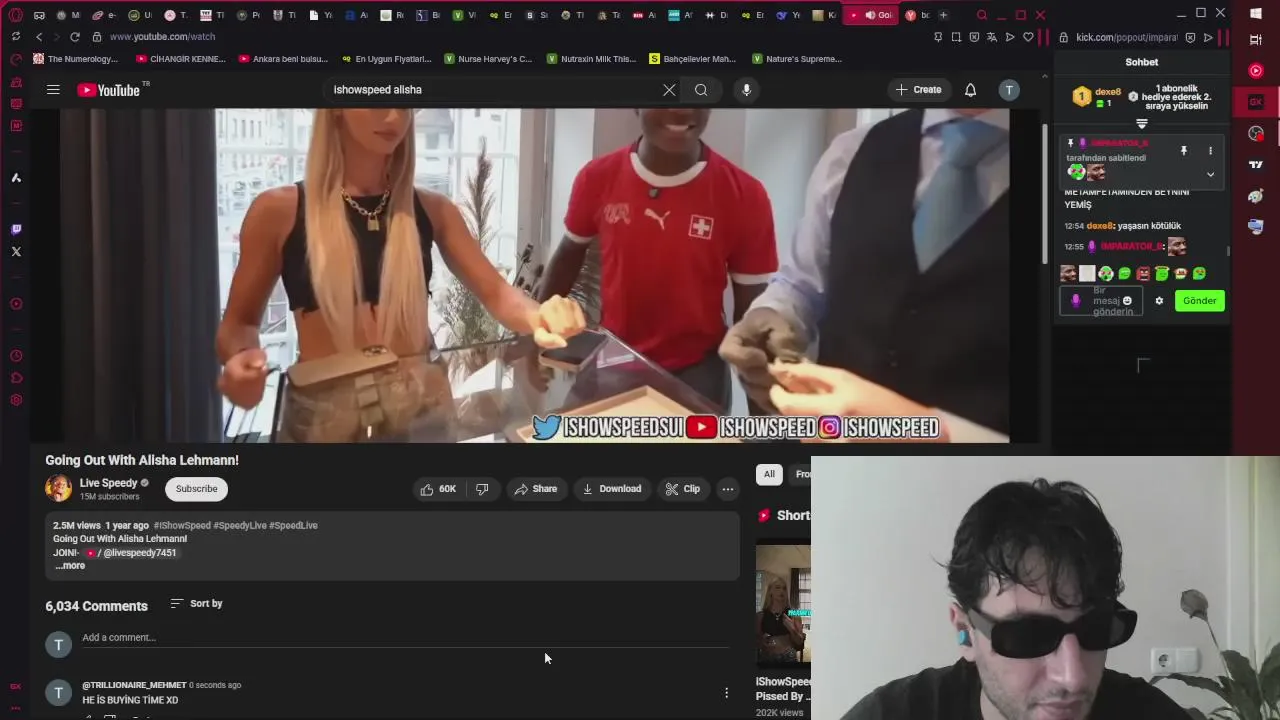This screenshot has height=720, width=1280.
Task: Open Live Speedy channel avatar
Action: click(x=58, y=488)
